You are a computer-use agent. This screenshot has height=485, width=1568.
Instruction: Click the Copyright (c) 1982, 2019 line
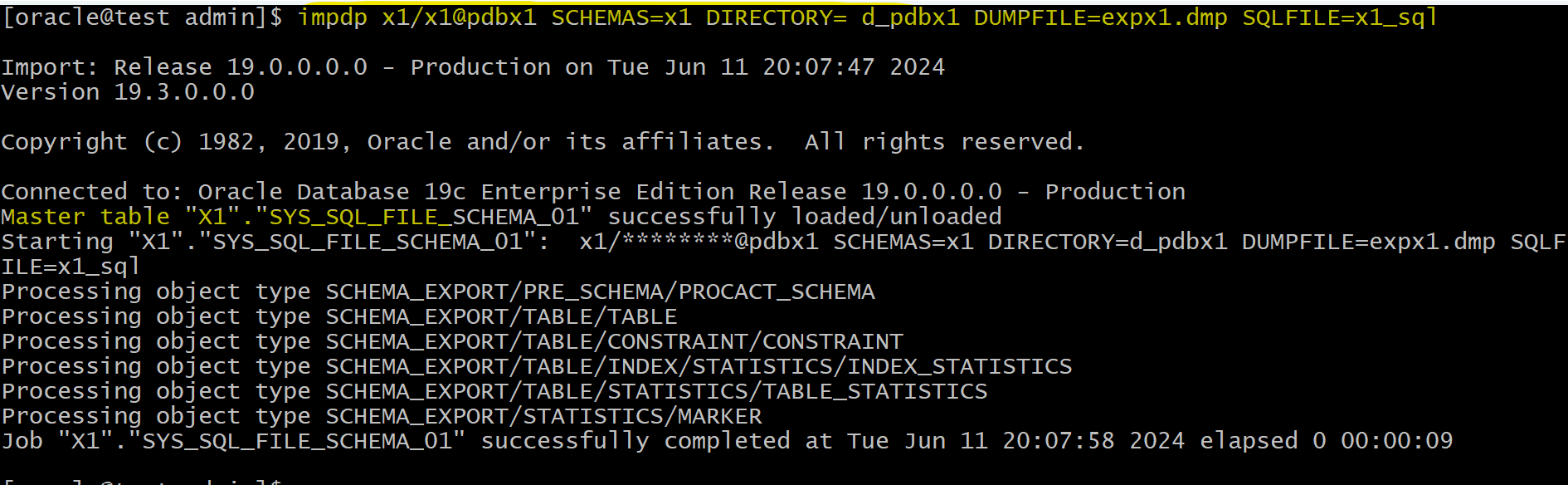(543, 142)
